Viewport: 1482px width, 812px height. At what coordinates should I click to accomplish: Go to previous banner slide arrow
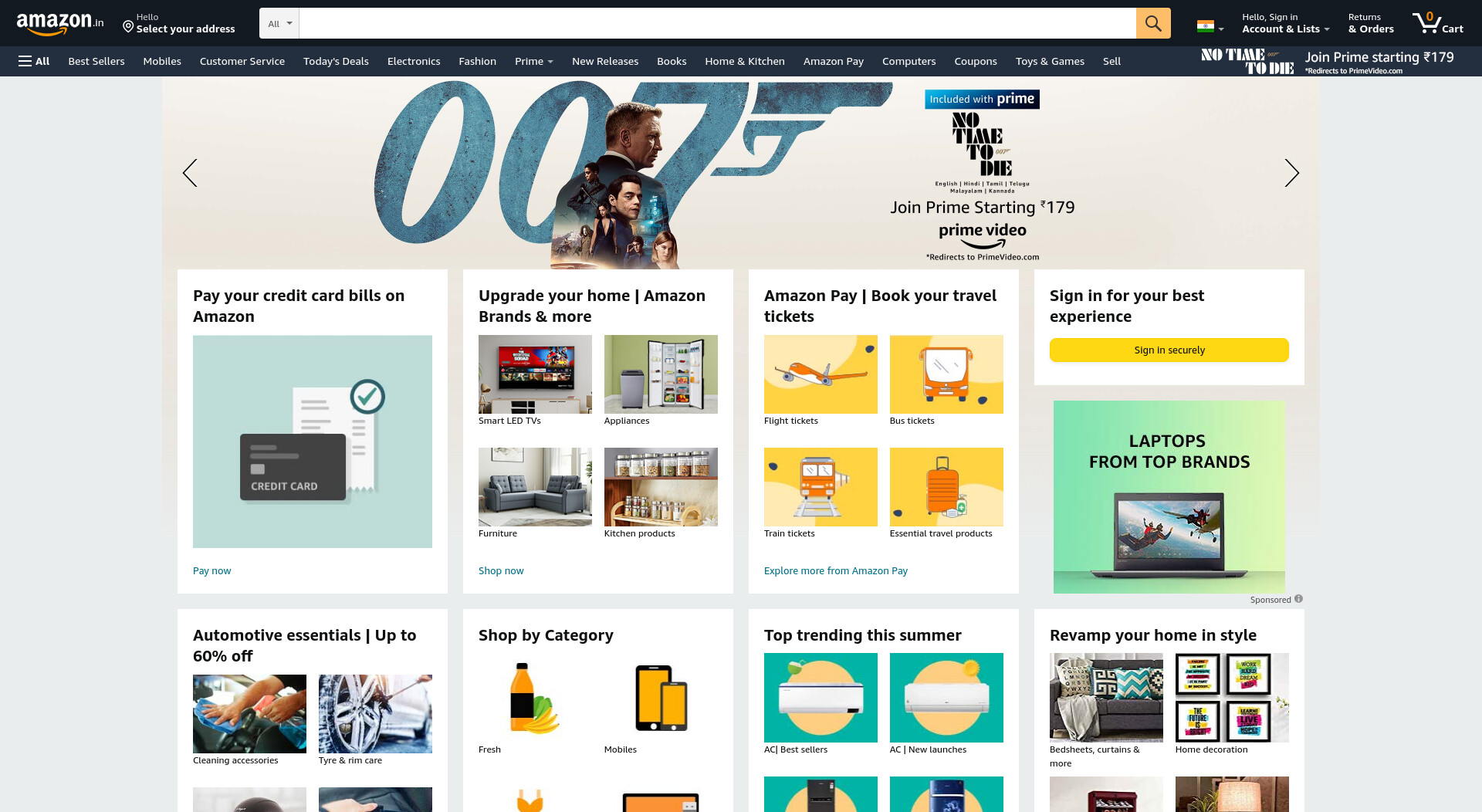[x=190, y=173]
